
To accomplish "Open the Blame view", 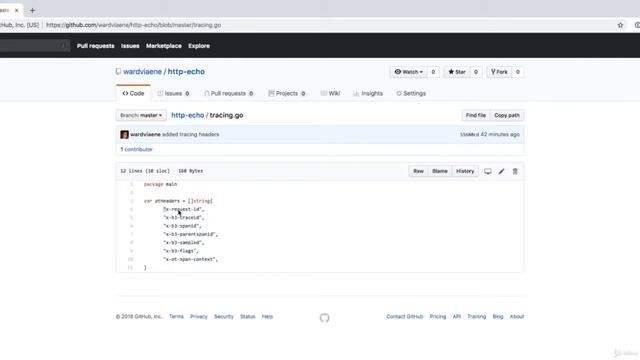I will point(440,171).
